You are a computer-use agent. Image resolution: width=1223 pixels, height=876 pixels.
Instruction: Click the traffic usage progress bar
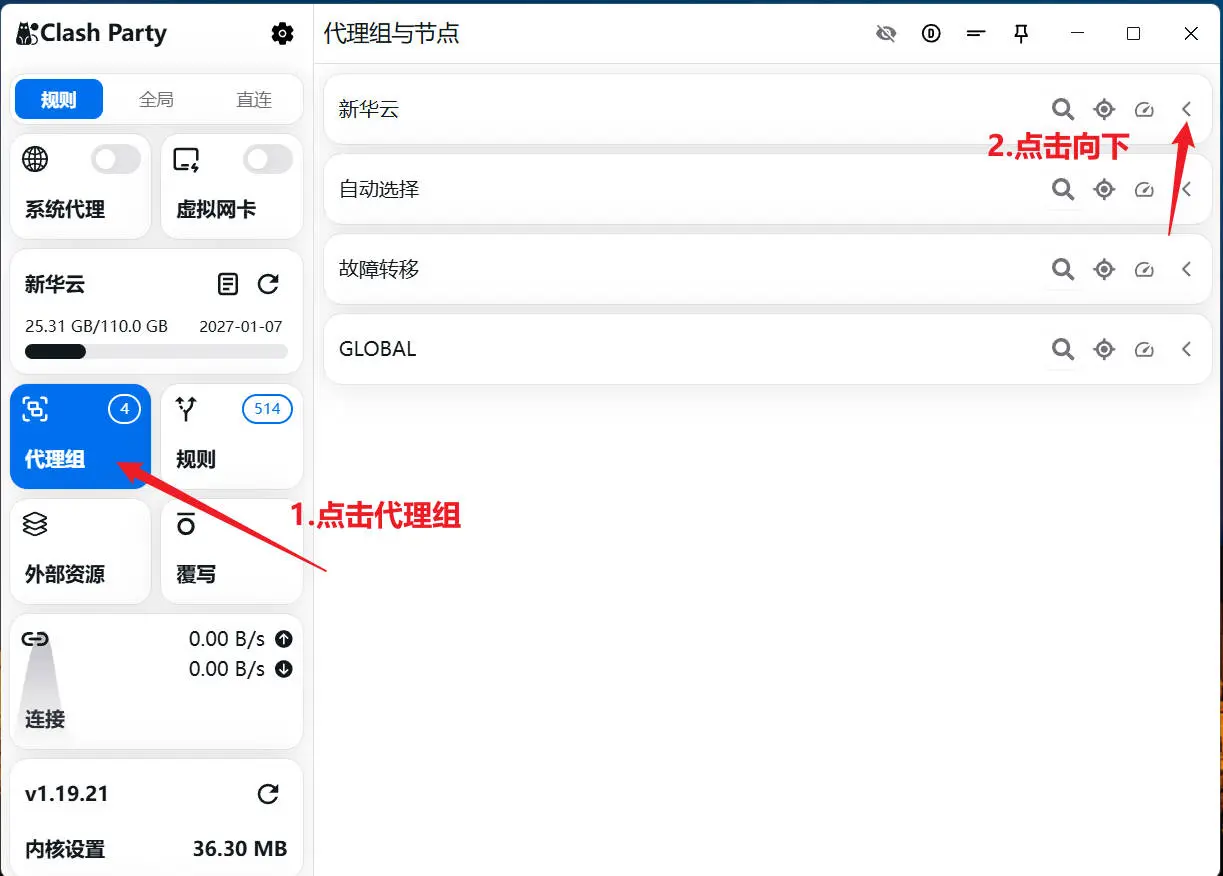156,351
